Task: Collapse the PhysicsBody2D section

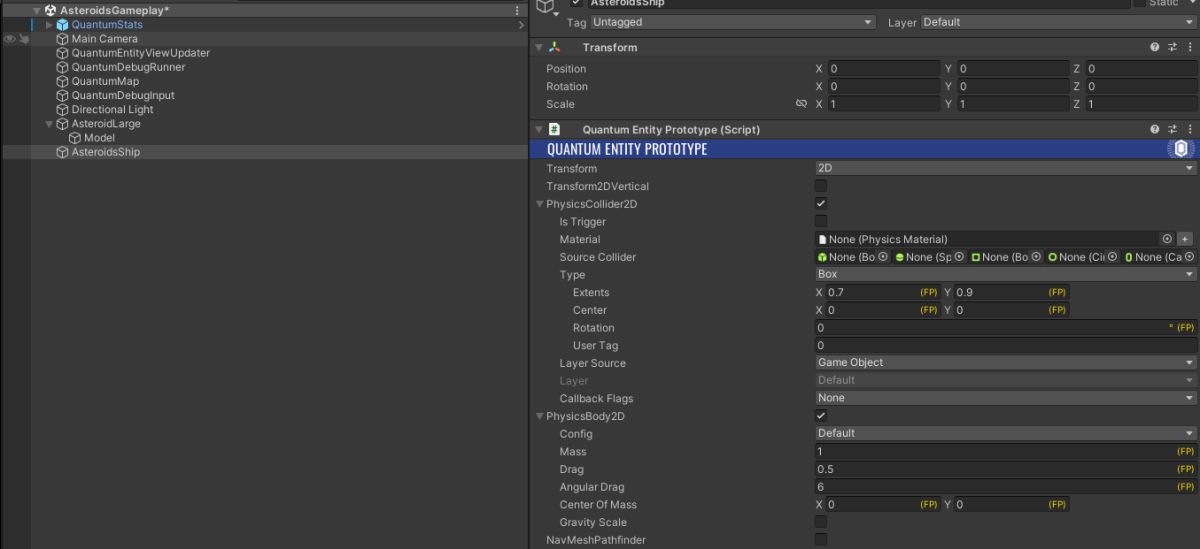Action: click(x=540, y=416)
